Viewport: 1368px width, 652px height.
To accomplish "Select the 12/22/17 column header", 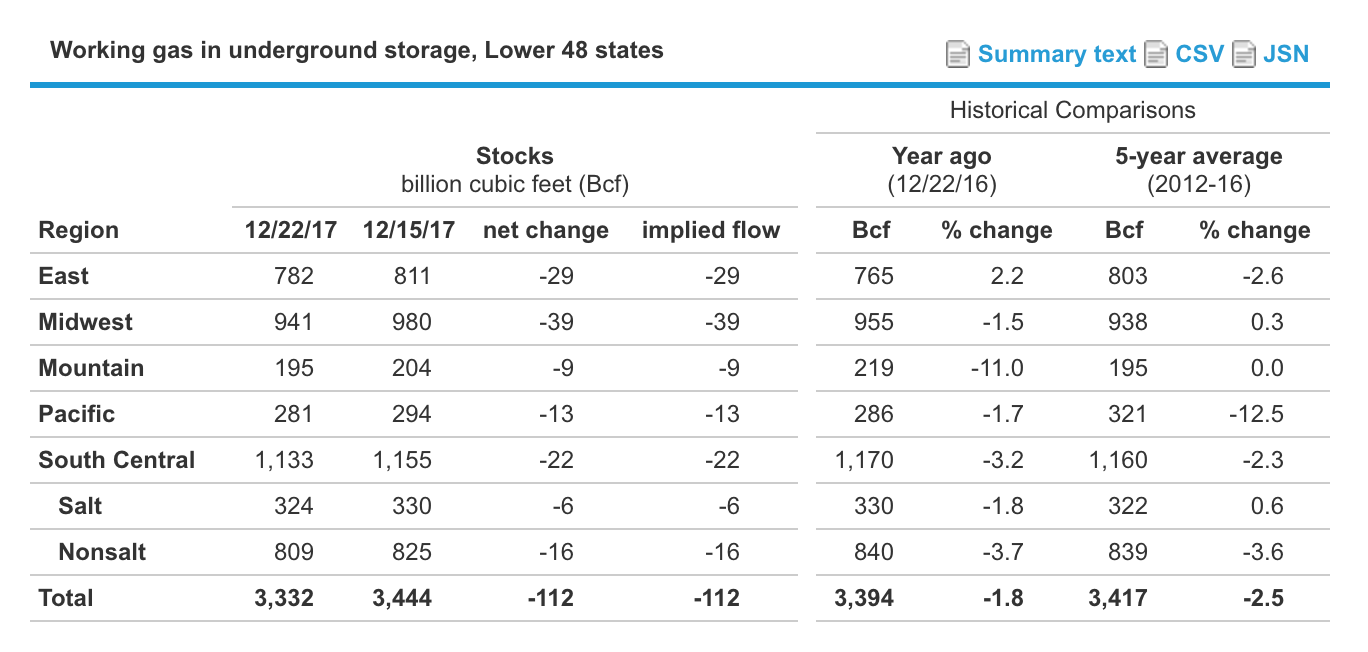I will pyautogui.click(x=288, y=229).
